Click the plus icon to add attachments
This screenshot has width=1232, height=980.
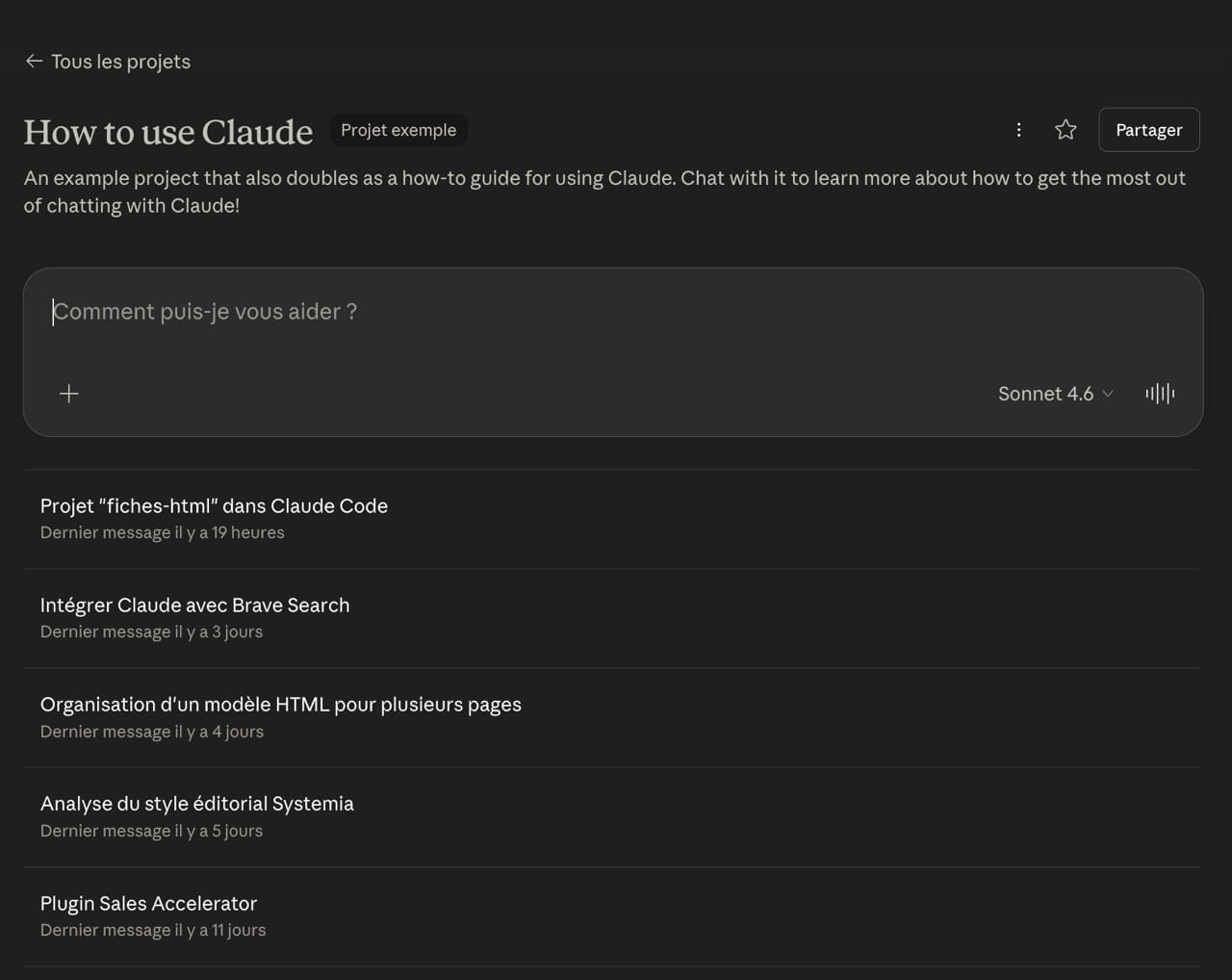point(69,394)
